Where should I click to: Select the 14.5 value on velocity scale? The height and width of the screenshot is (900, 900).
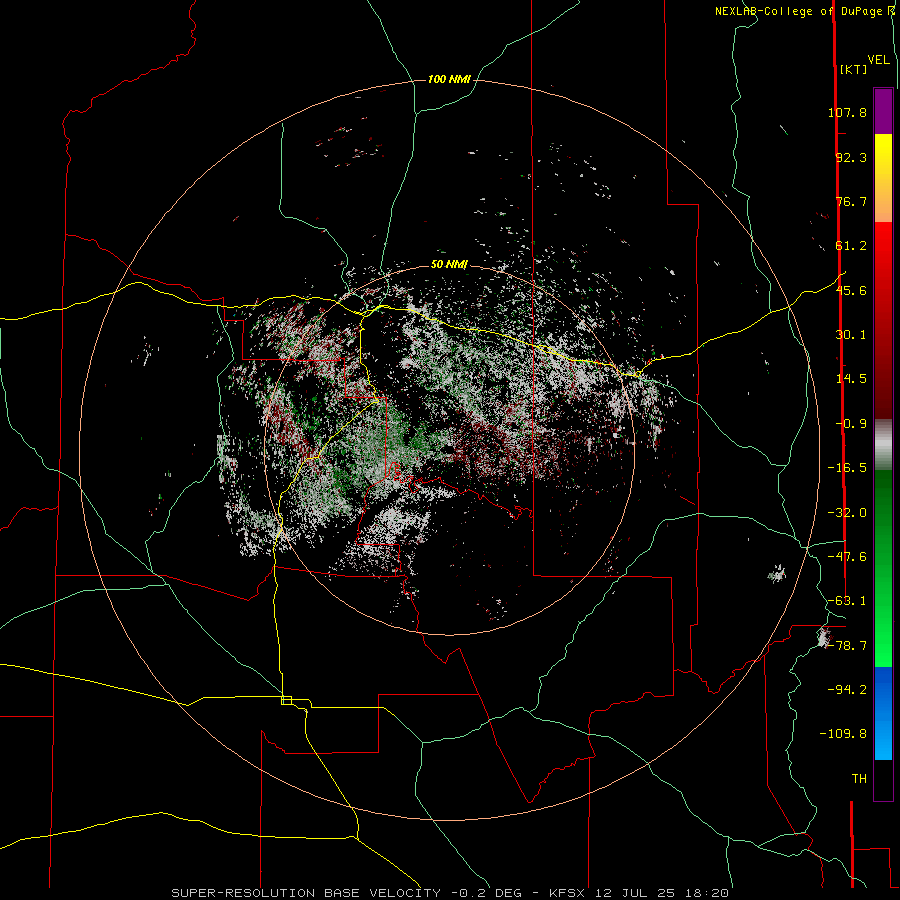coord(851,379)
